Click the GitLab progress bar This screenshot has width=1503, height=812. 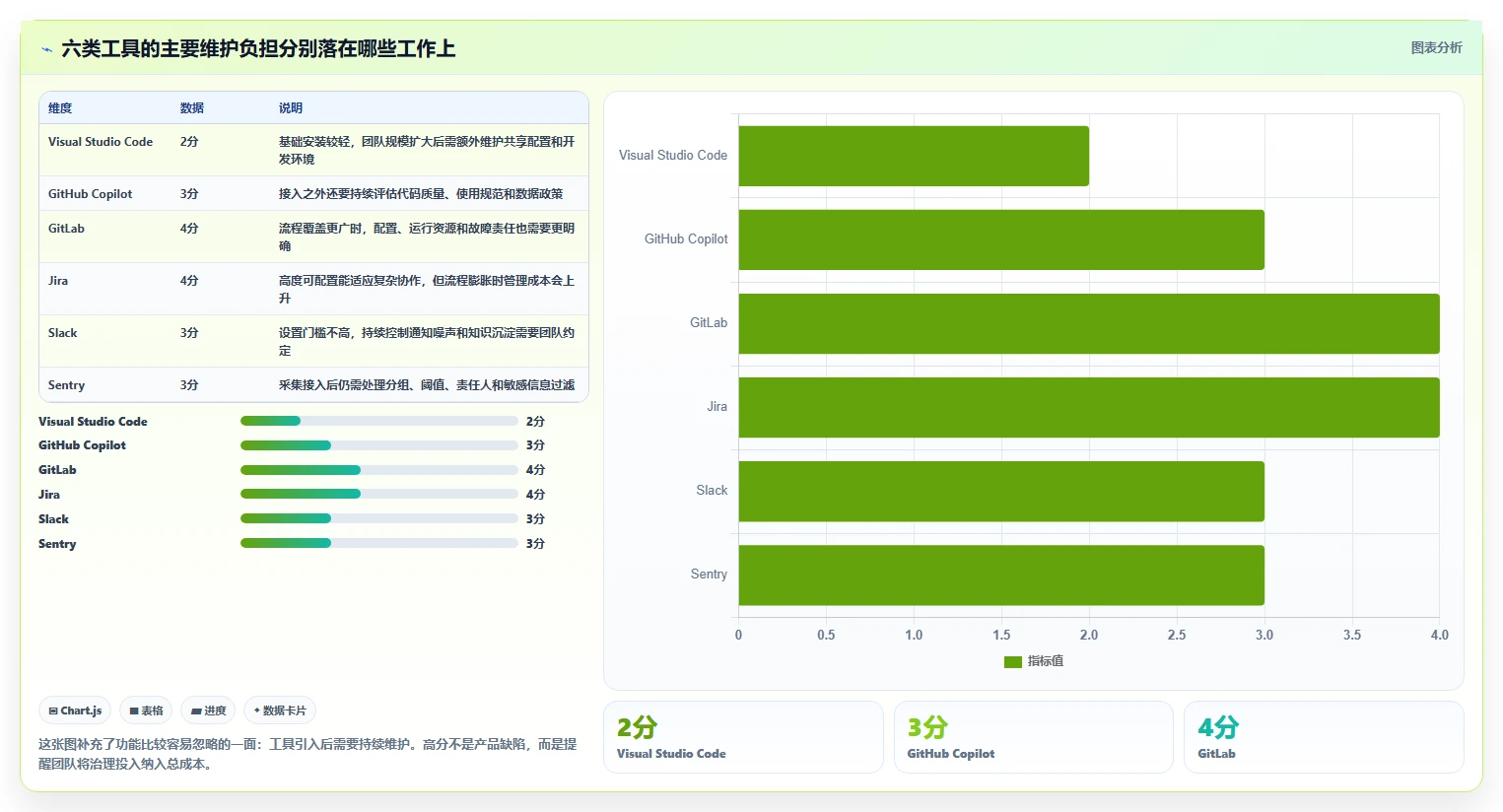point(379,470)
